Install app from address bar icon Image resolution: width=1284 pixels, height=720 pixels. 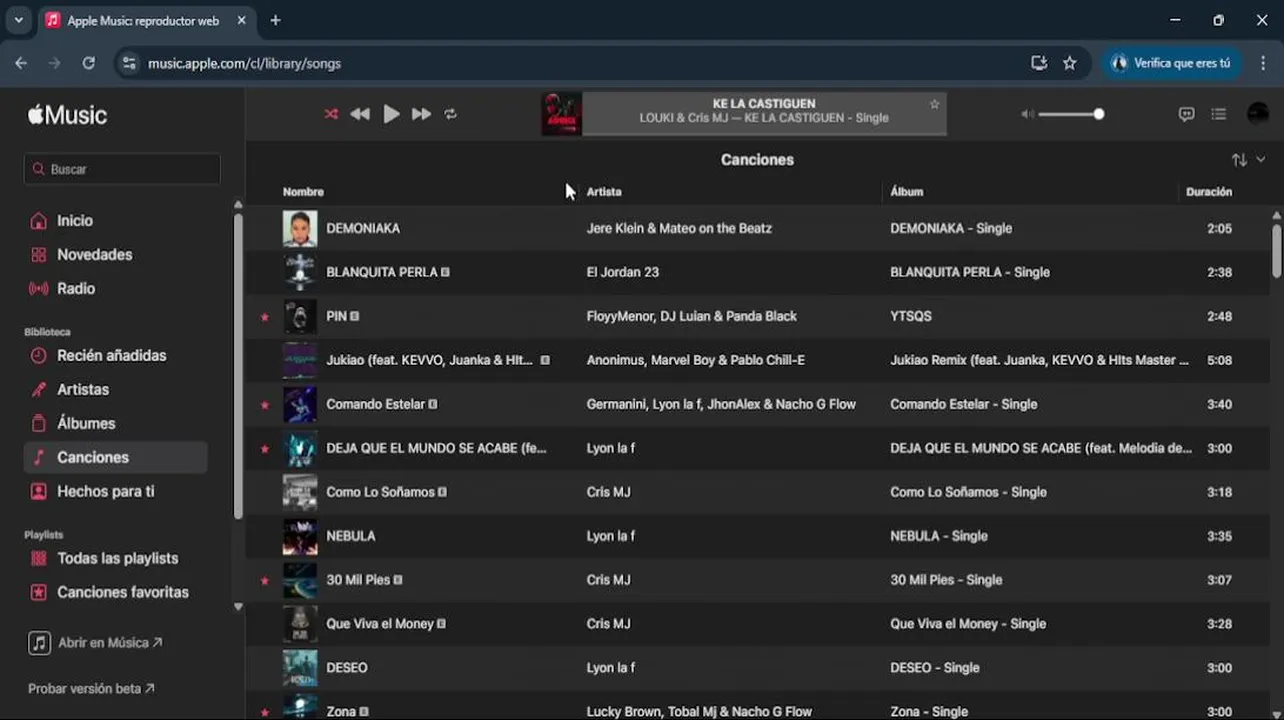pos(1039,63)
